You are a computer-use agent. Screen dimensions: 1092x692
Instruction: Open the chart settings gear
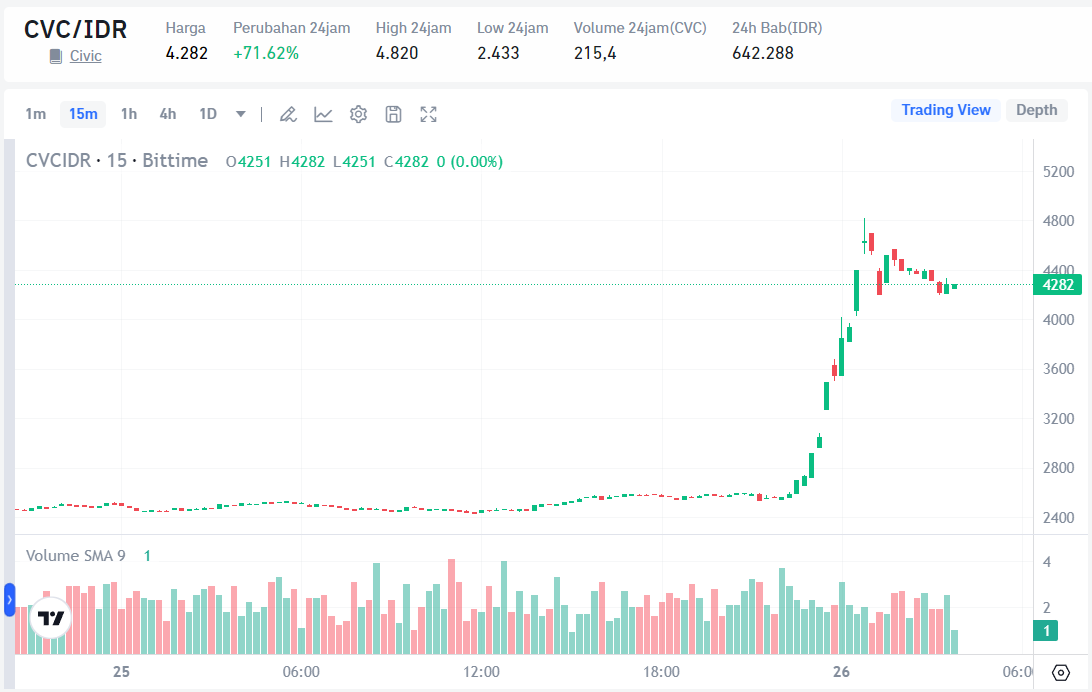[358, 114]
